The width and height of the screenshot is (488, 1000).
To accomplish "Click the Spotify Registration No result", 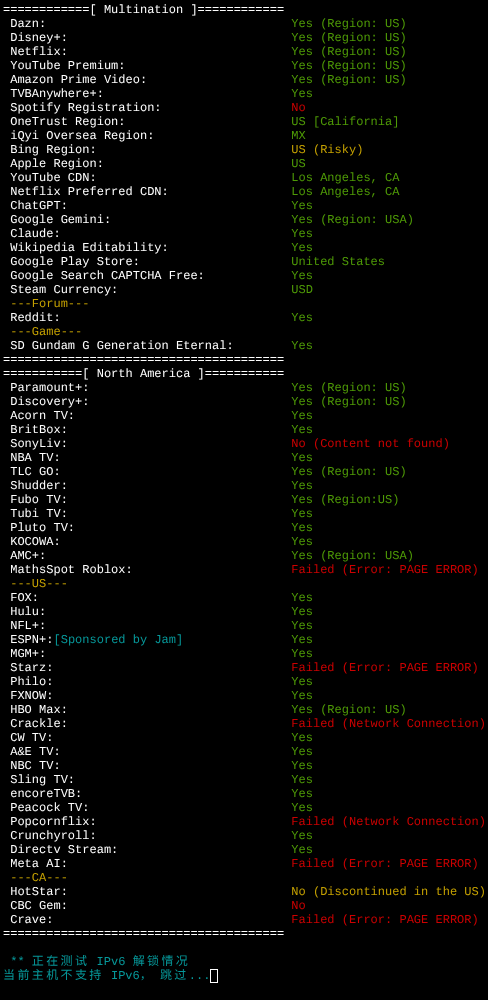I will 299,108.
